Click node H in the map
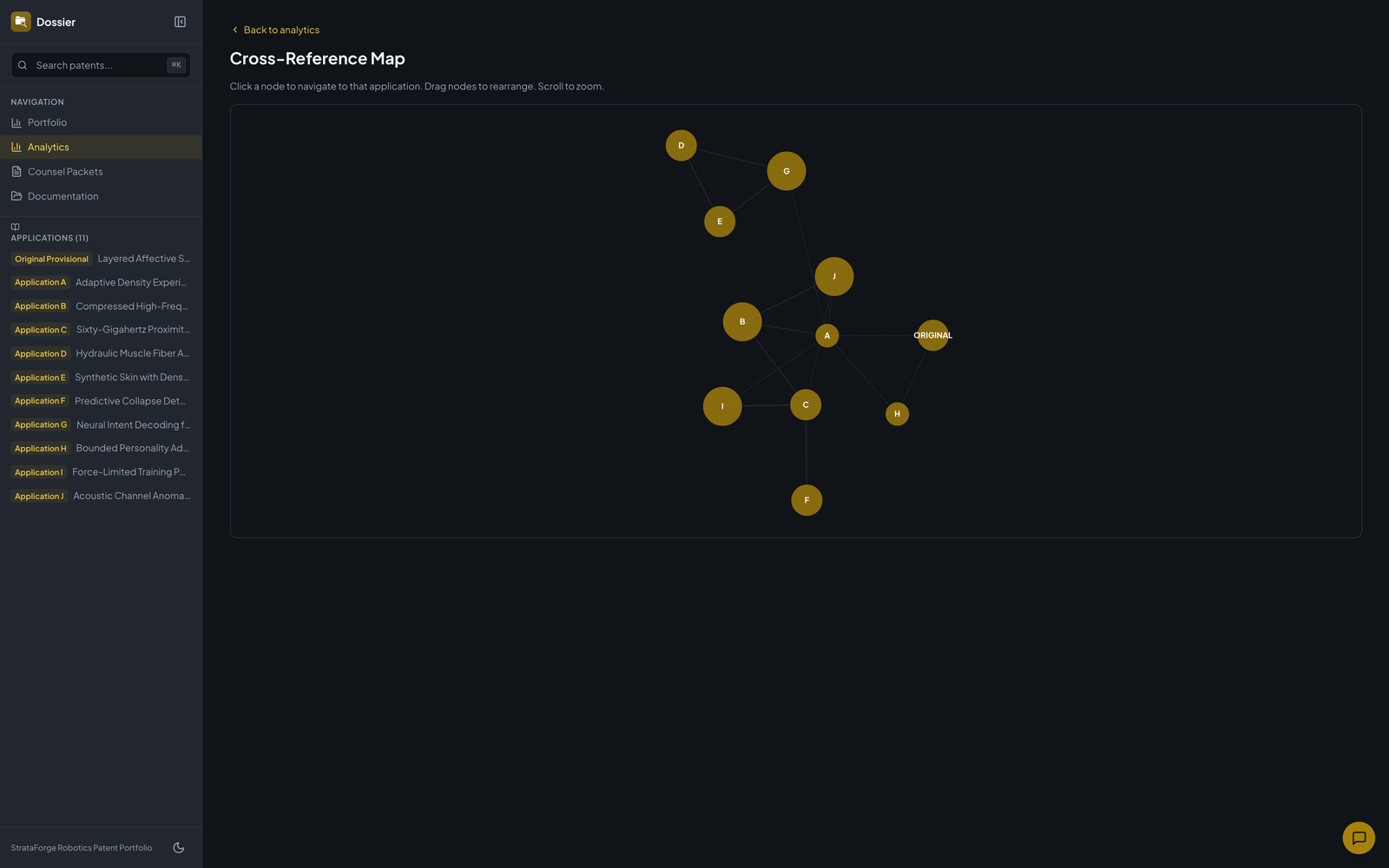The height and width of the screenshot is (868, 1389). (x=898, y=414)
